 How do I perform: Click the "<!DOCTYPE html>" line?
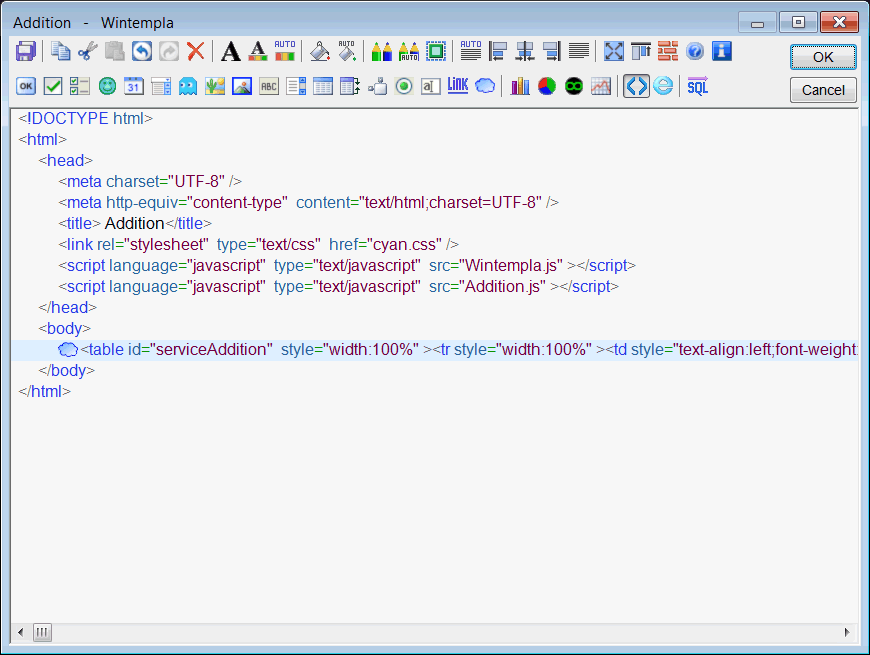pyautogui.click(x=85, y=119)
